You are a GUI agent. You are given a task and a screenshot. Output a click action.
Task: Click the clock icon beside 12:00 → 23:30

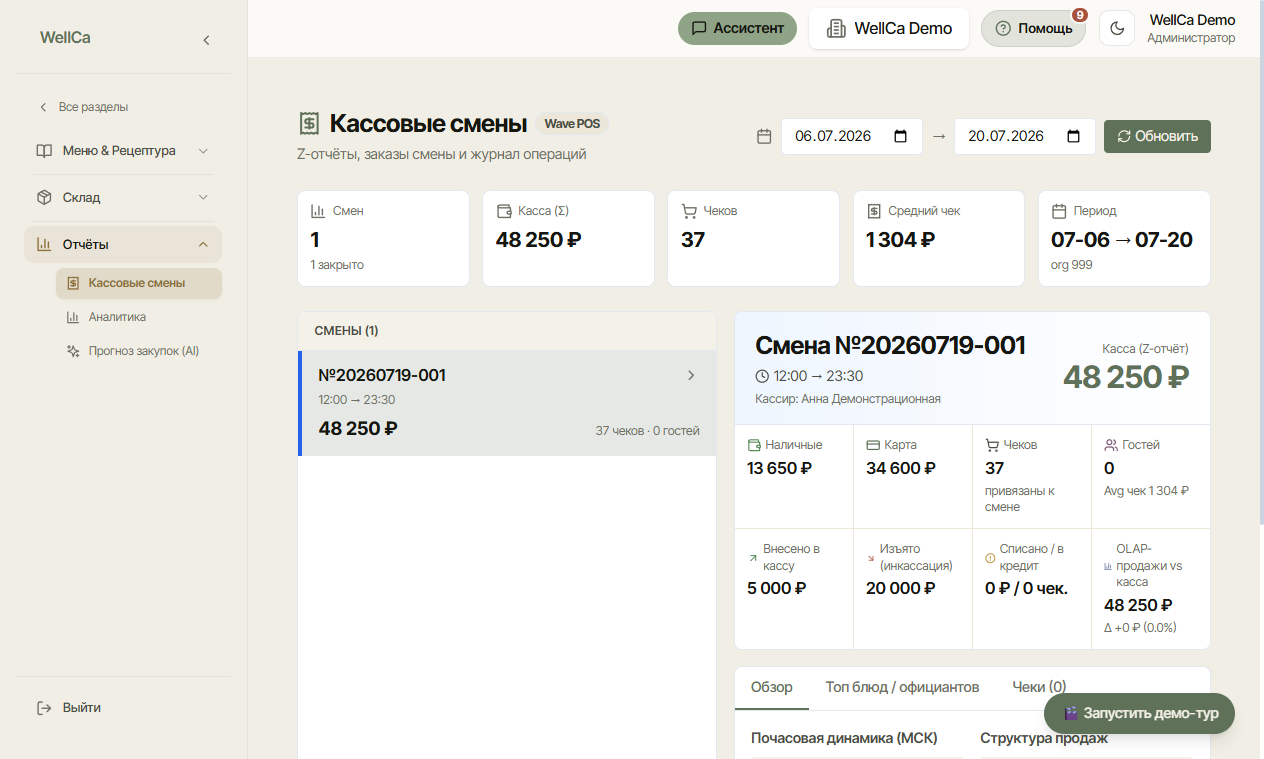(x=762, y=376)
